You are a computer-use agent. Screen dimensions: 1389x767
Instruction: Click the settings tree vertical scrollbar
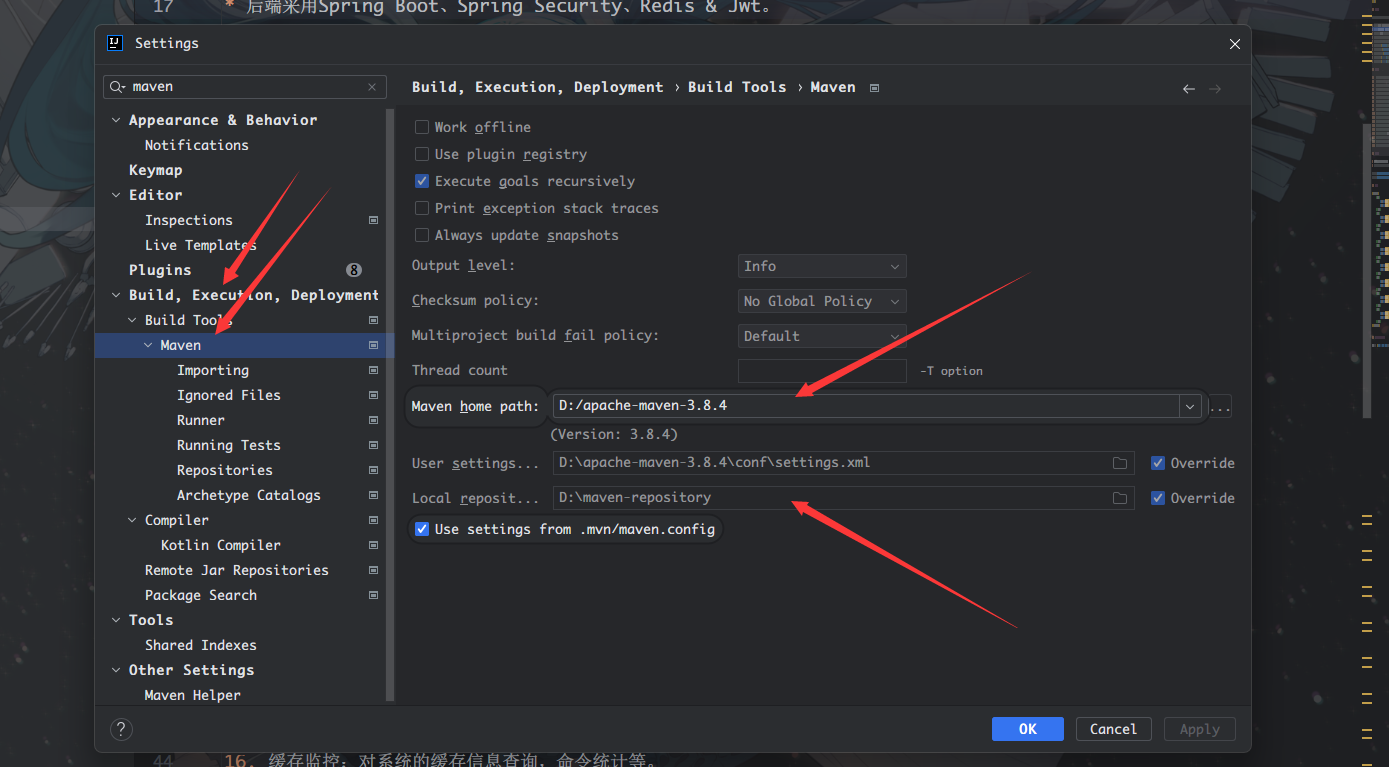[390, 403]
